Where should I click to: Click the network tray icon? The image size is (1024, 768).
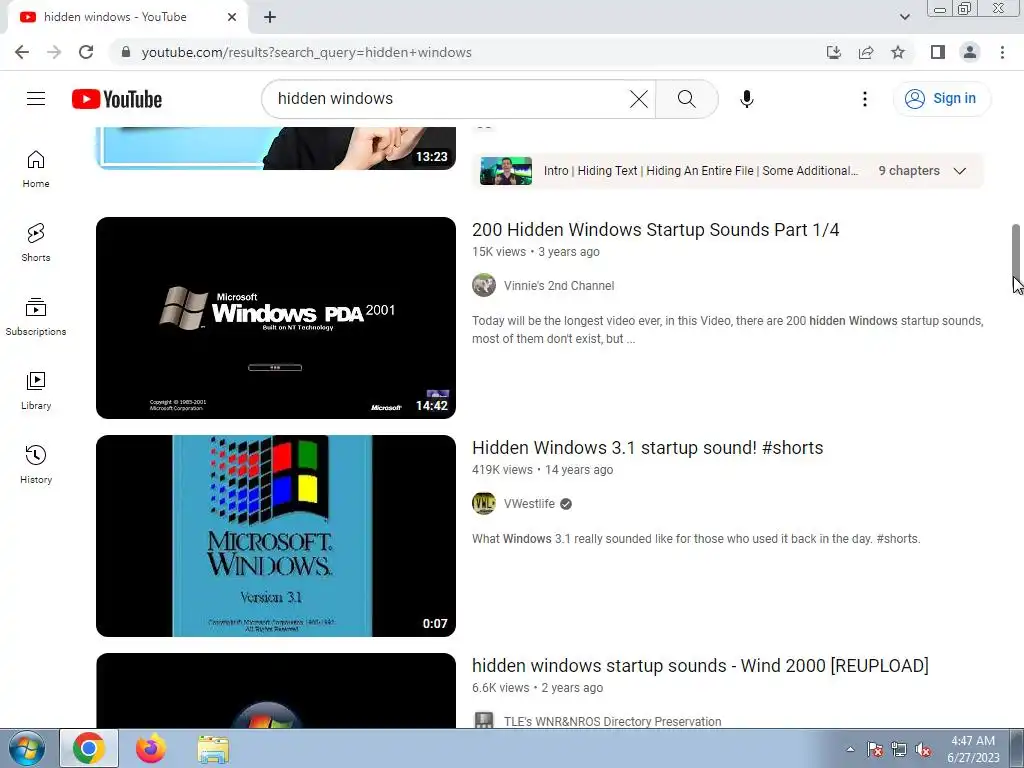point(899,750)
